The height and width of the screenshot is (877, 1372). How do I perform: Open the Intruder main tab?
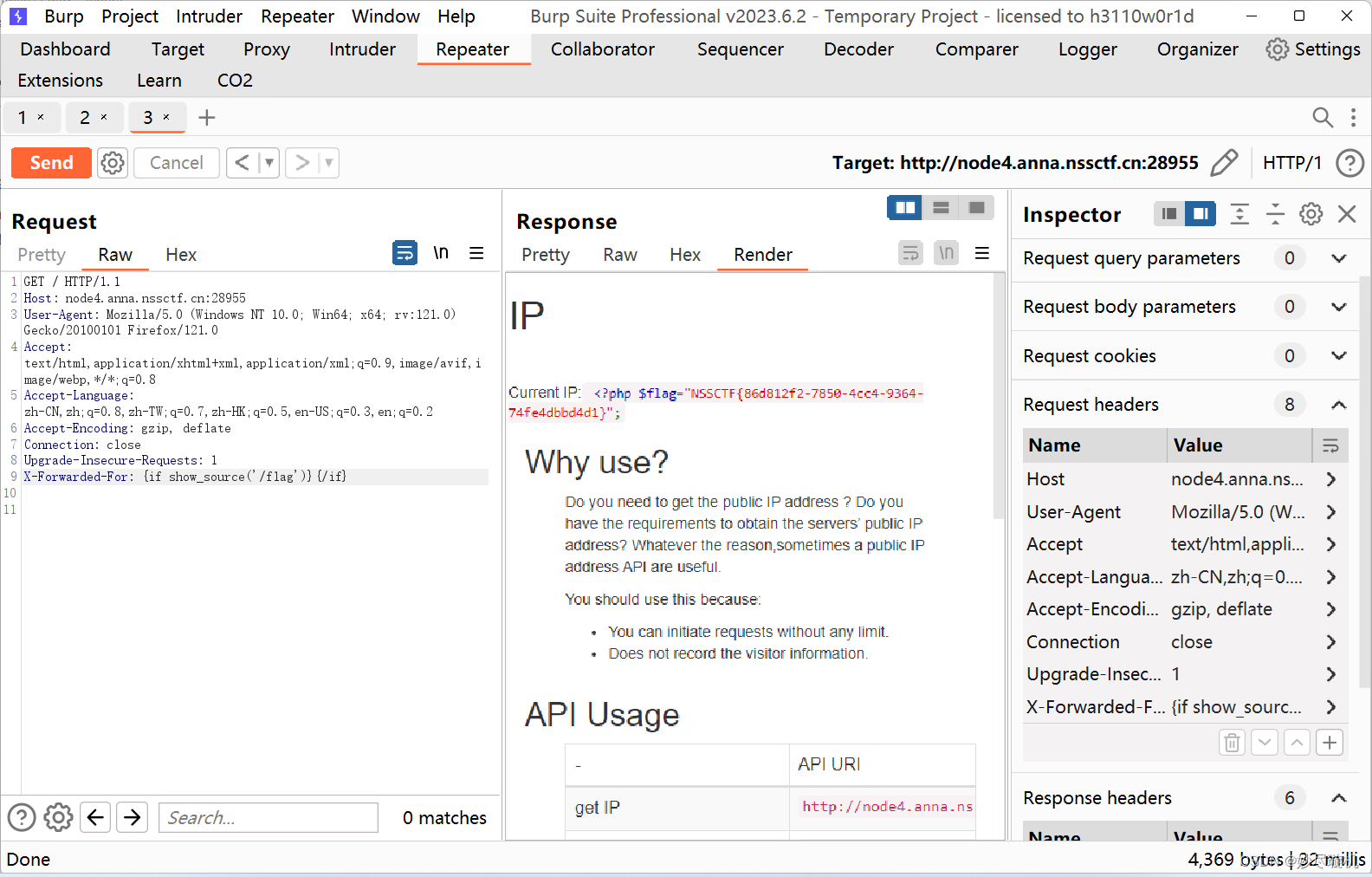pyautogui.click(x=362, y=49)
